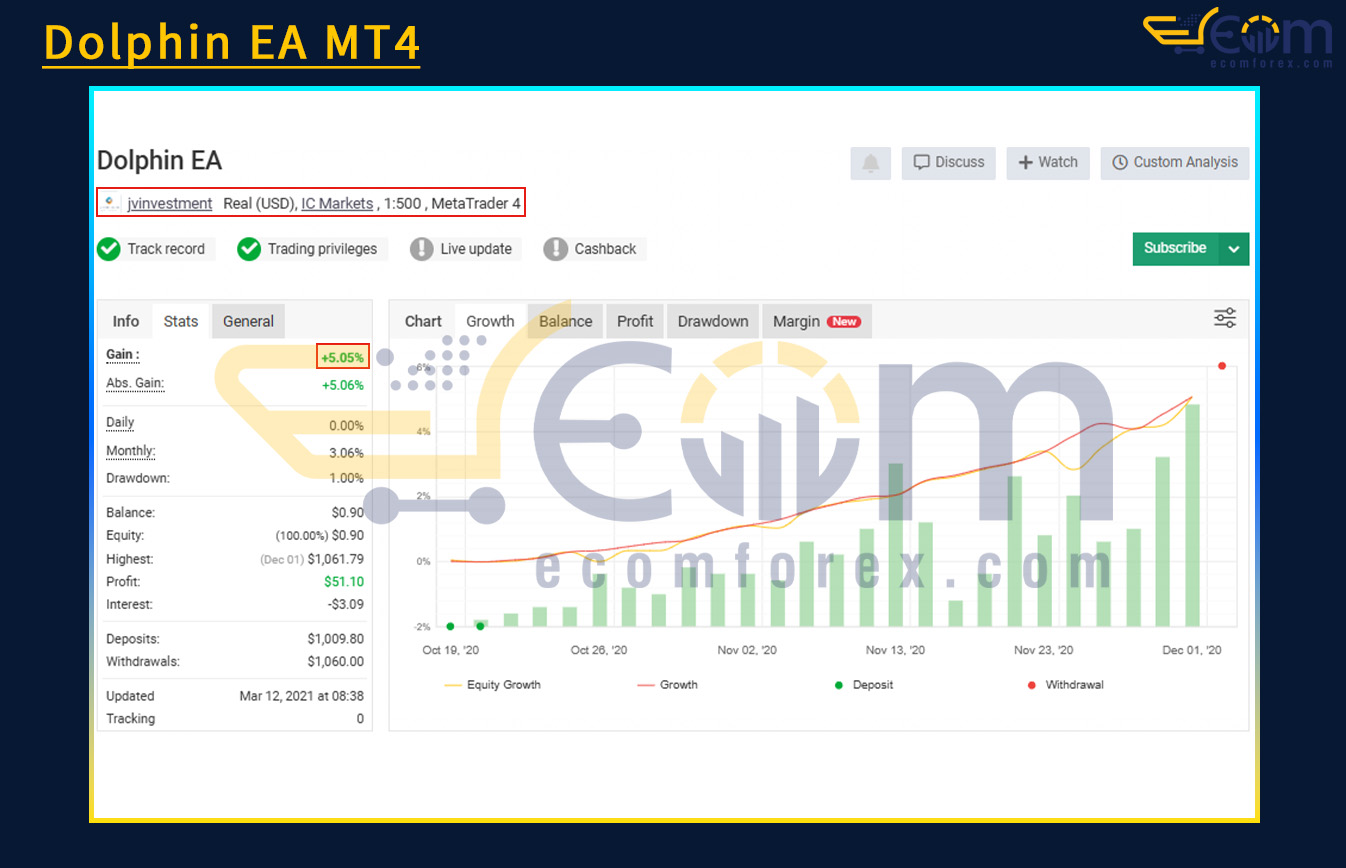Click the Monthly label
The width and height of the screenshot is (1346, 868).
131,452
